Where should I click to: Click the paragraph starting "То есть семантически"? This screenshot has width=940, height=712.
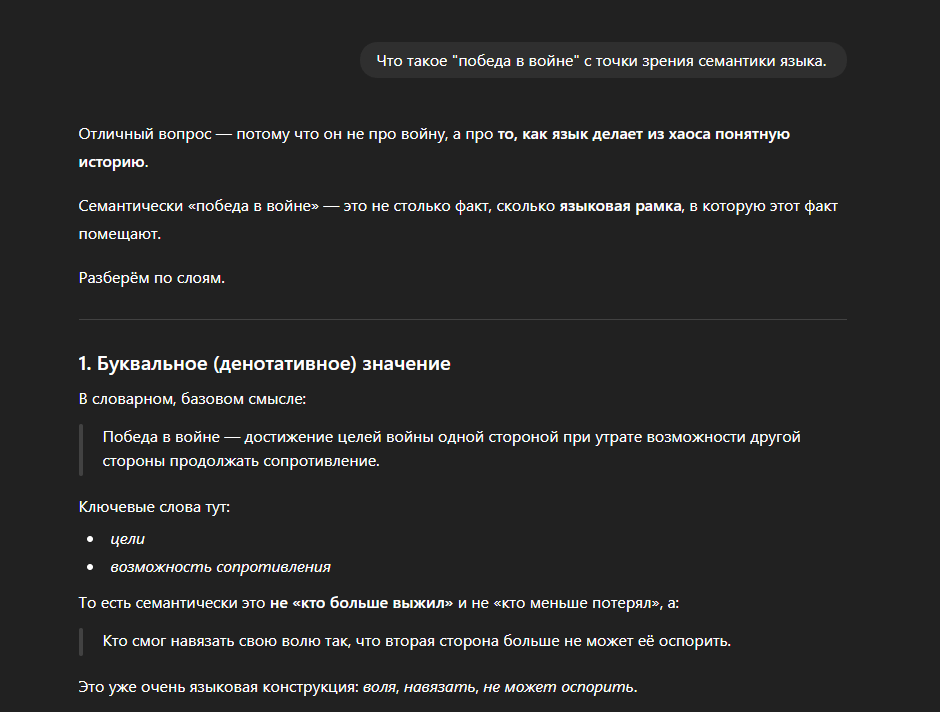170,603
